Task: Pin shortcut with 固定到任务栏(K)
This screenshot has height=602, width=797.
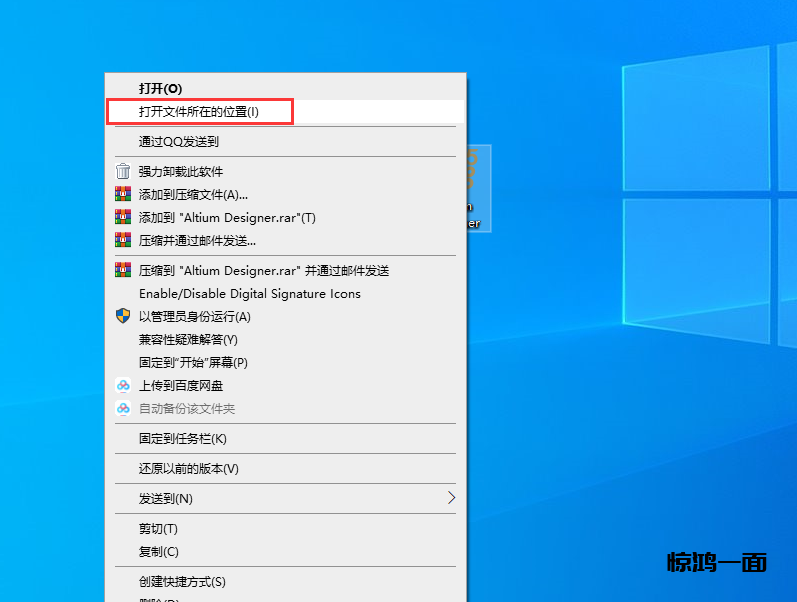Action: coord(183,438)
